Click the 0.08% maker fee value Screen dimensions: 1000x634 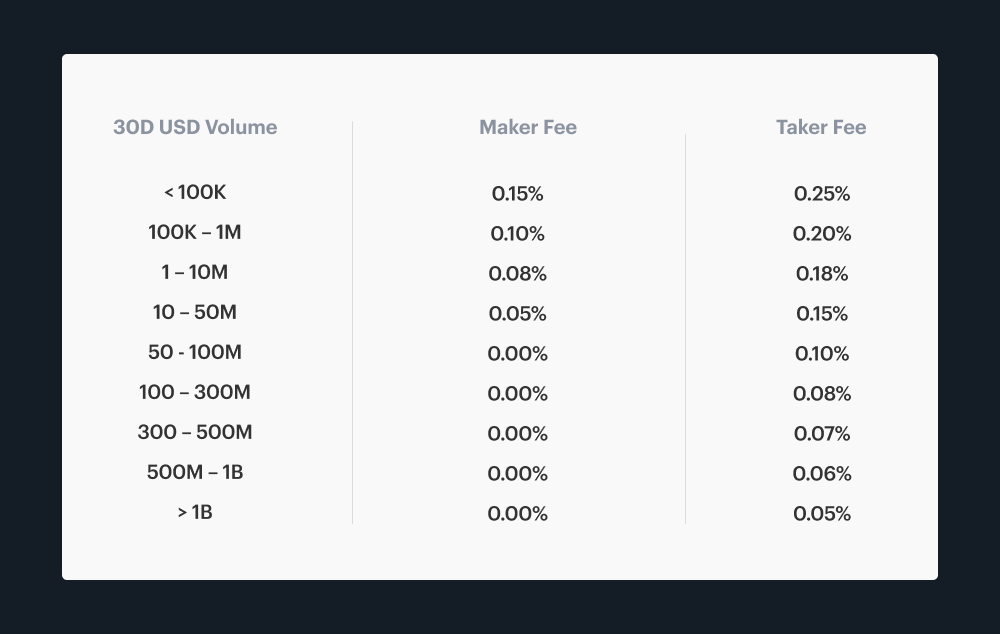click(518, 274)
